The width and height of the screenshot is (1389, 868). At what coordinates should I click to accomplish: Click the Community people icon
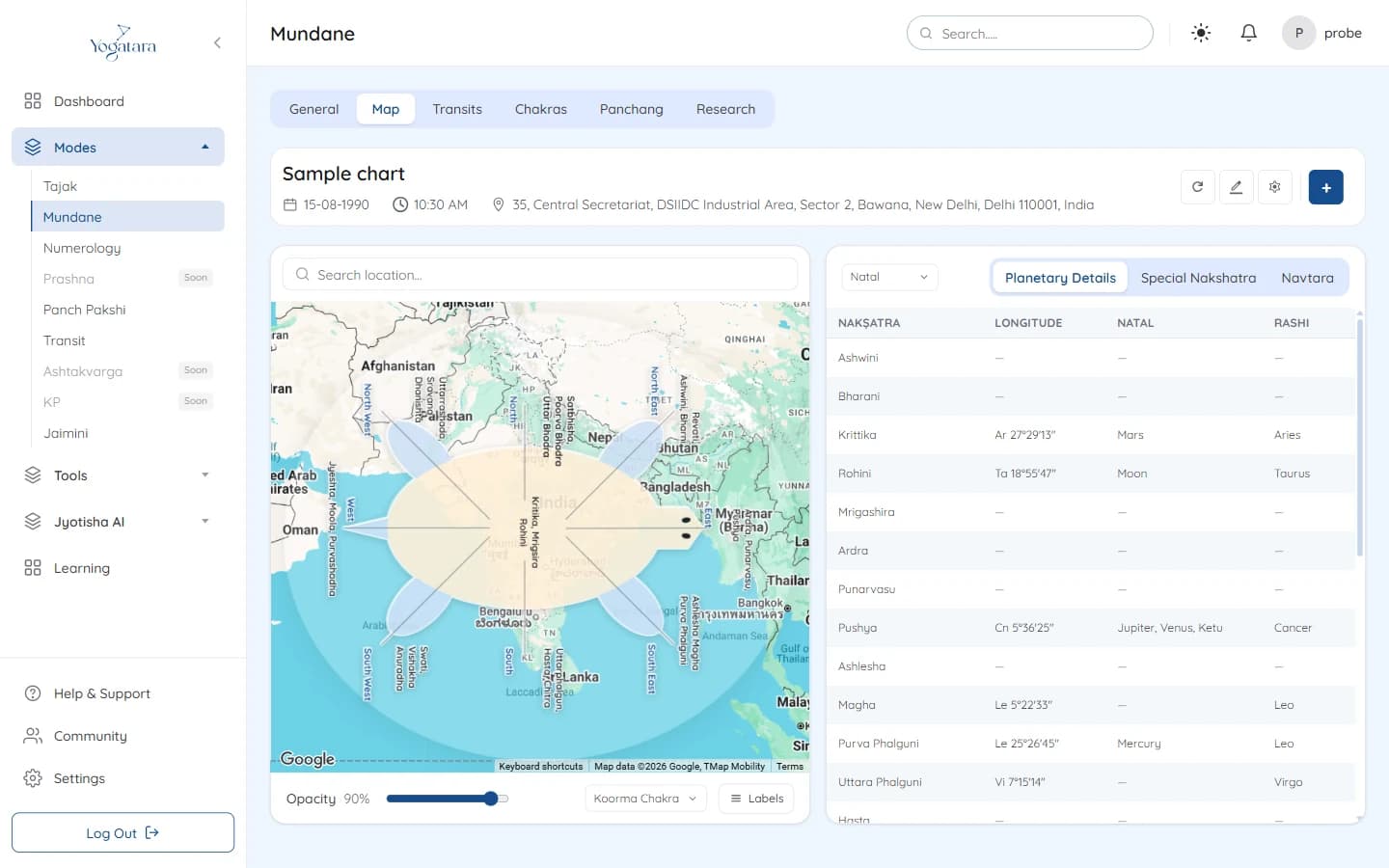[33, 736]
